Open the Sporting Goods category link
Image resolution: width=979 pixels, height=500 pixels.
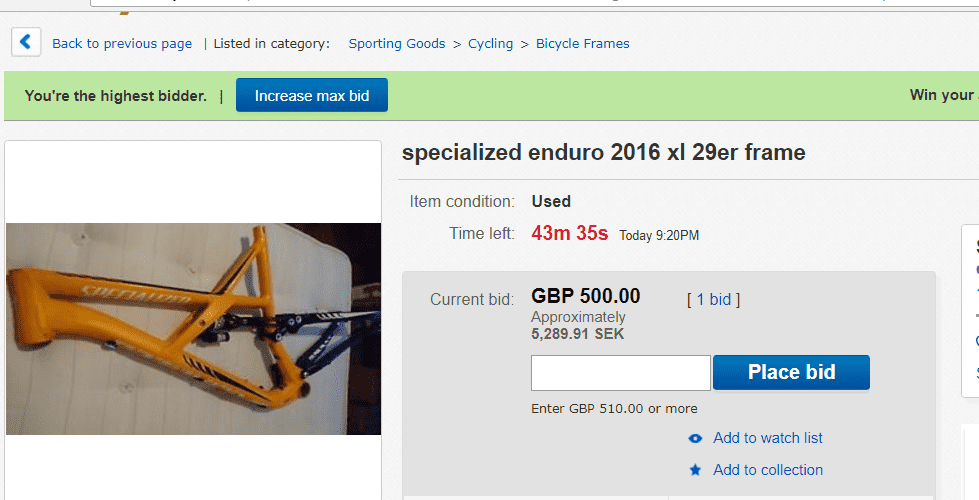point(397,44)
